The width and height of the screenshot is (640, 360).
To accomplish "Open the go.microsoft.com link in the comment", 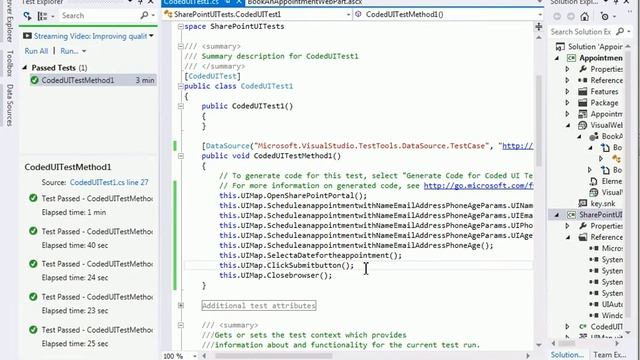I will pos(478,186).
